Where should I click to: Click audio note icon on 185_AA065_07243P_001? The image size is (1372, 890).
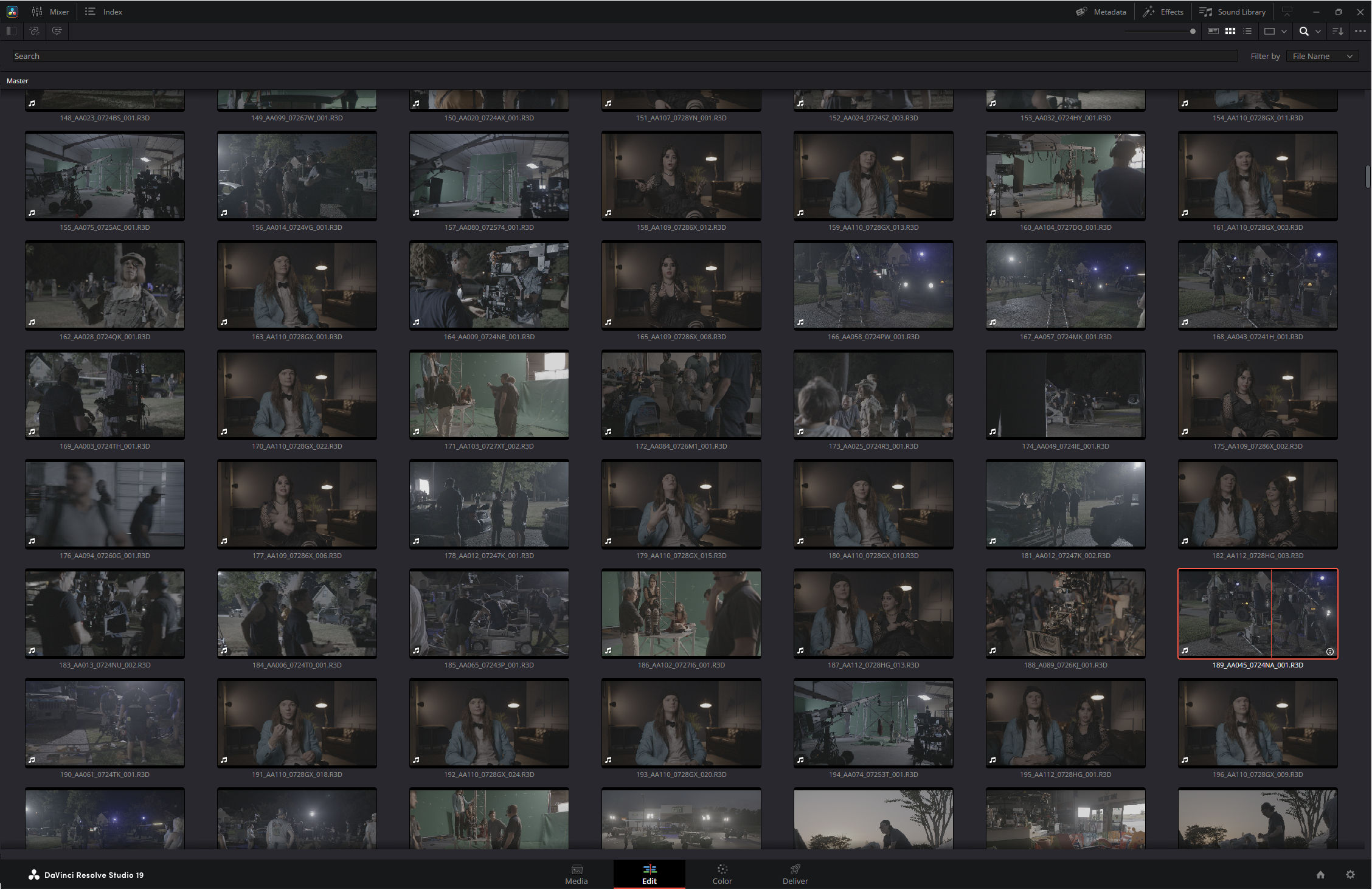416,650
